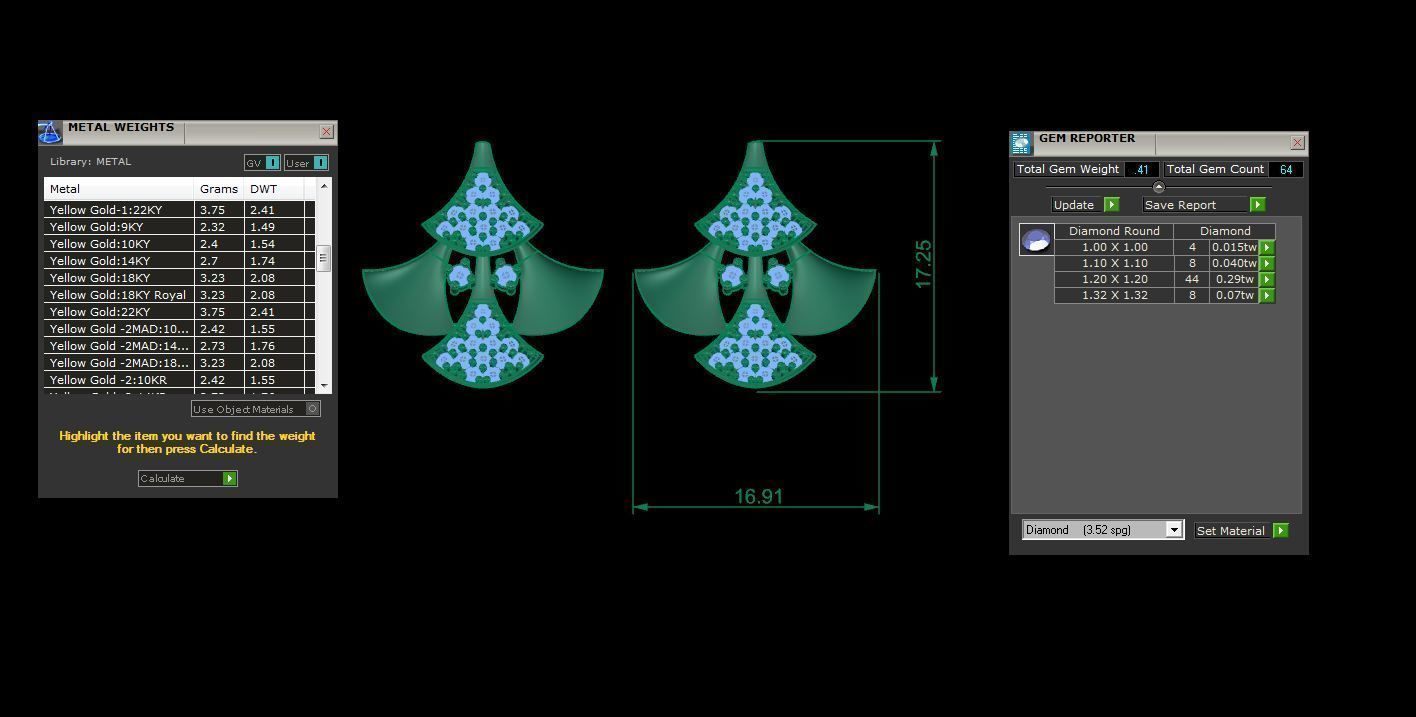Select the Yellow Gold:22KY row

point(179,312)
